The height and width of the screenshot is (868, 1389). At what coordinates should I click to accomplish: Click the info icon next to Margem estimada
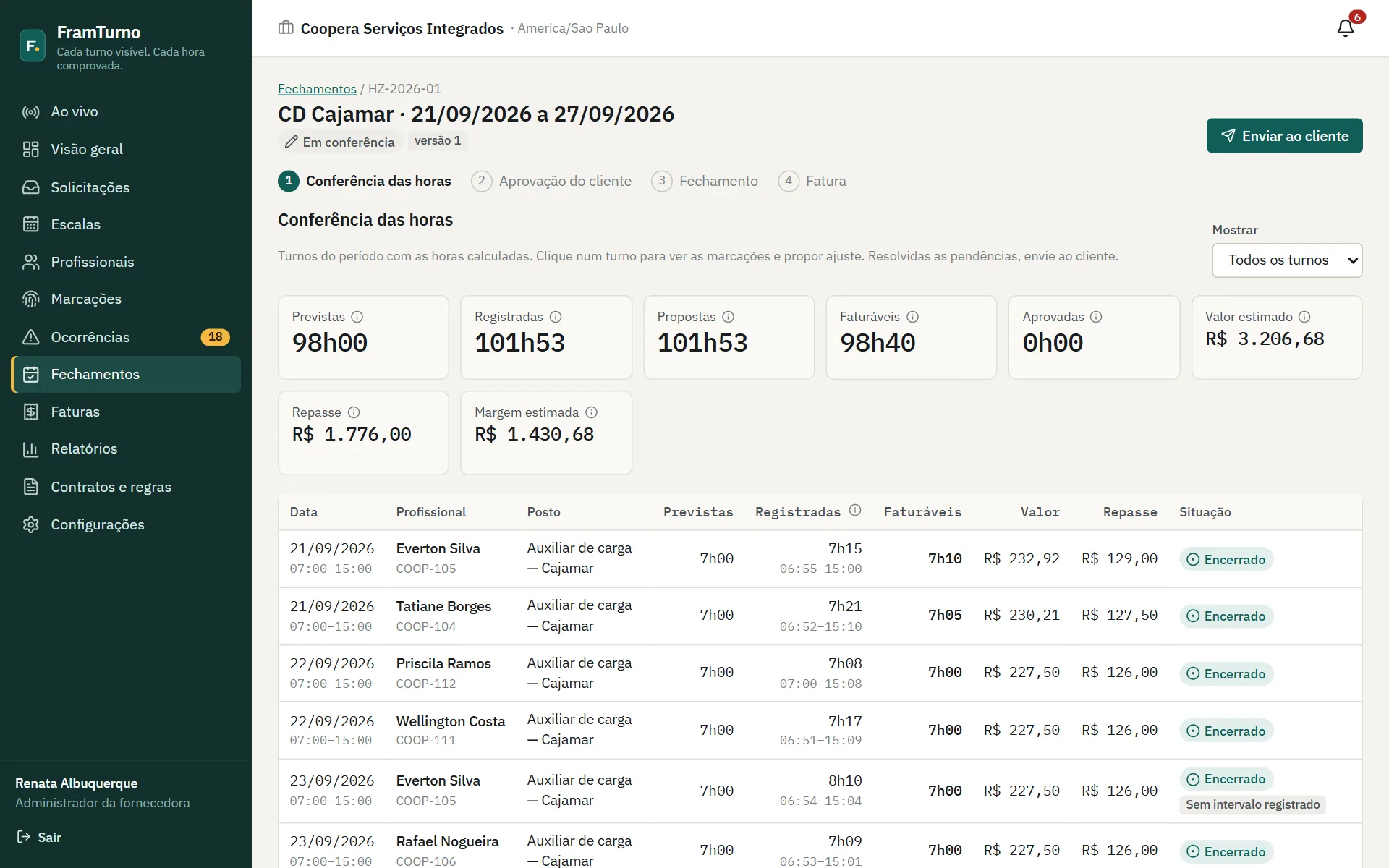coord(592,412)
